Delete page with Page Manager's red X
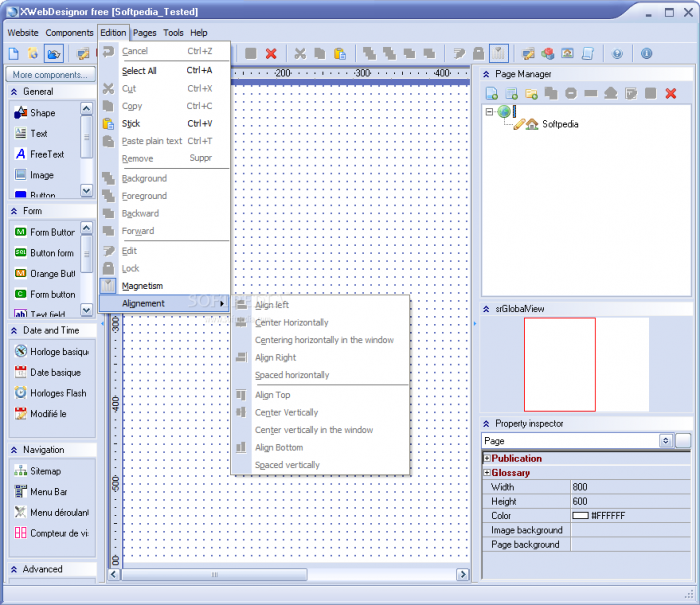700x605 pixels. pyautogui.click(x=671, y=93)
